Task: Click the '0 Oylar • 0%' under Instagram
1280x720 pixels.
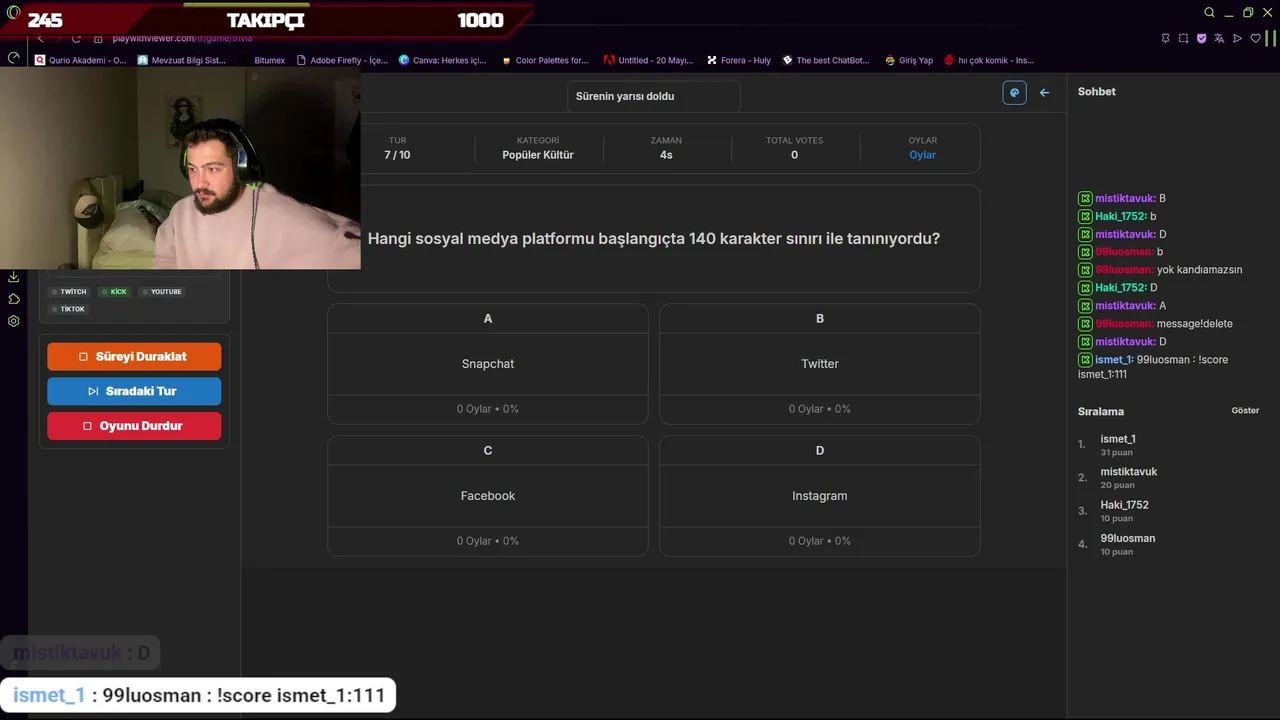Action: tap(820, 541)
